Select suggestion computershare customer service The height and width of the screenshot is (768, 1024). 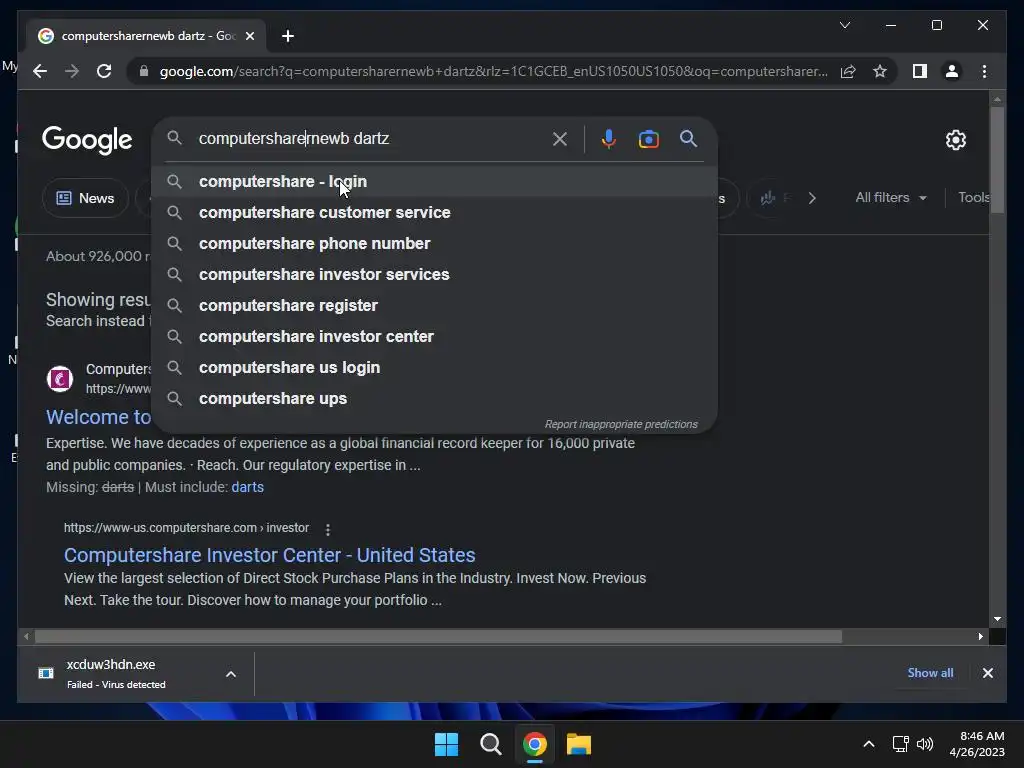434,212
